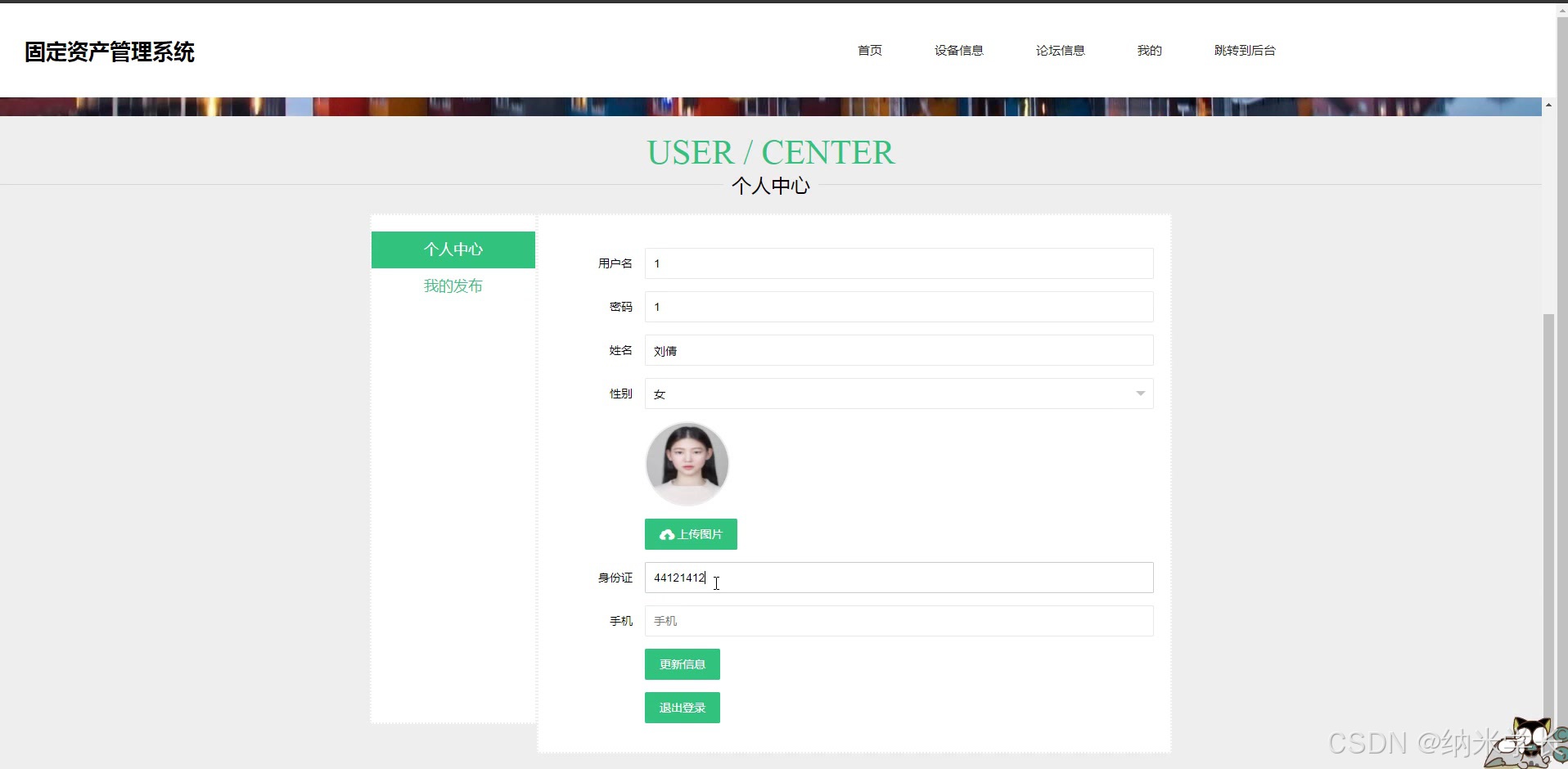Select the 个人中心 sidebar tab
1568x769 pixels.
pos(453,250)
